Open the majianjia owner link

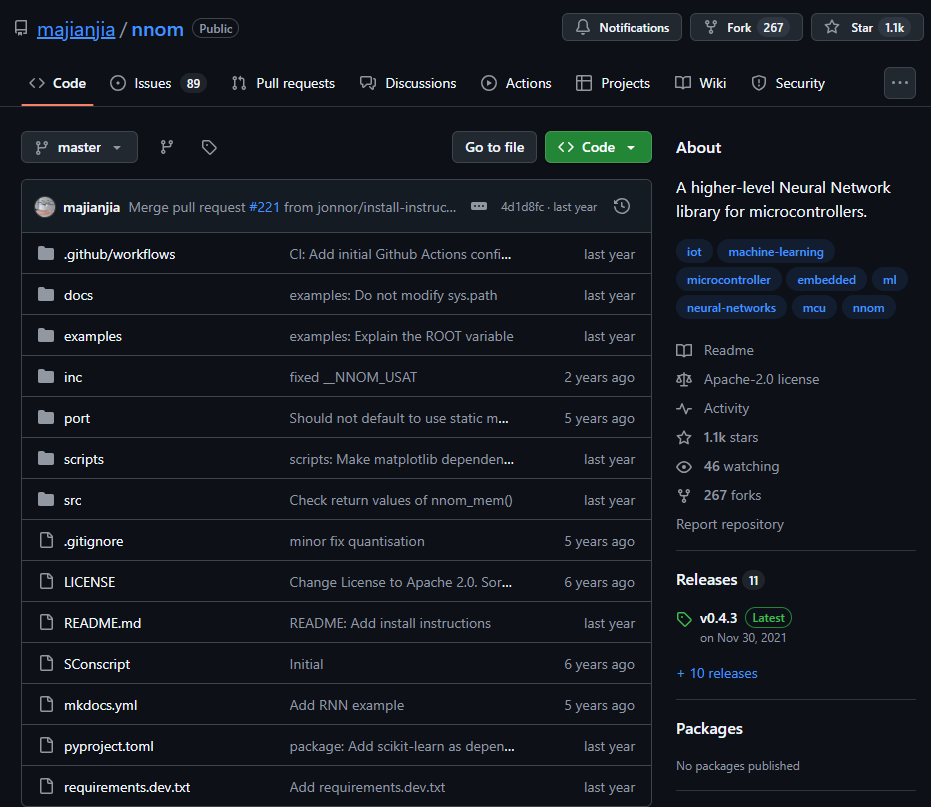point(76,29)
